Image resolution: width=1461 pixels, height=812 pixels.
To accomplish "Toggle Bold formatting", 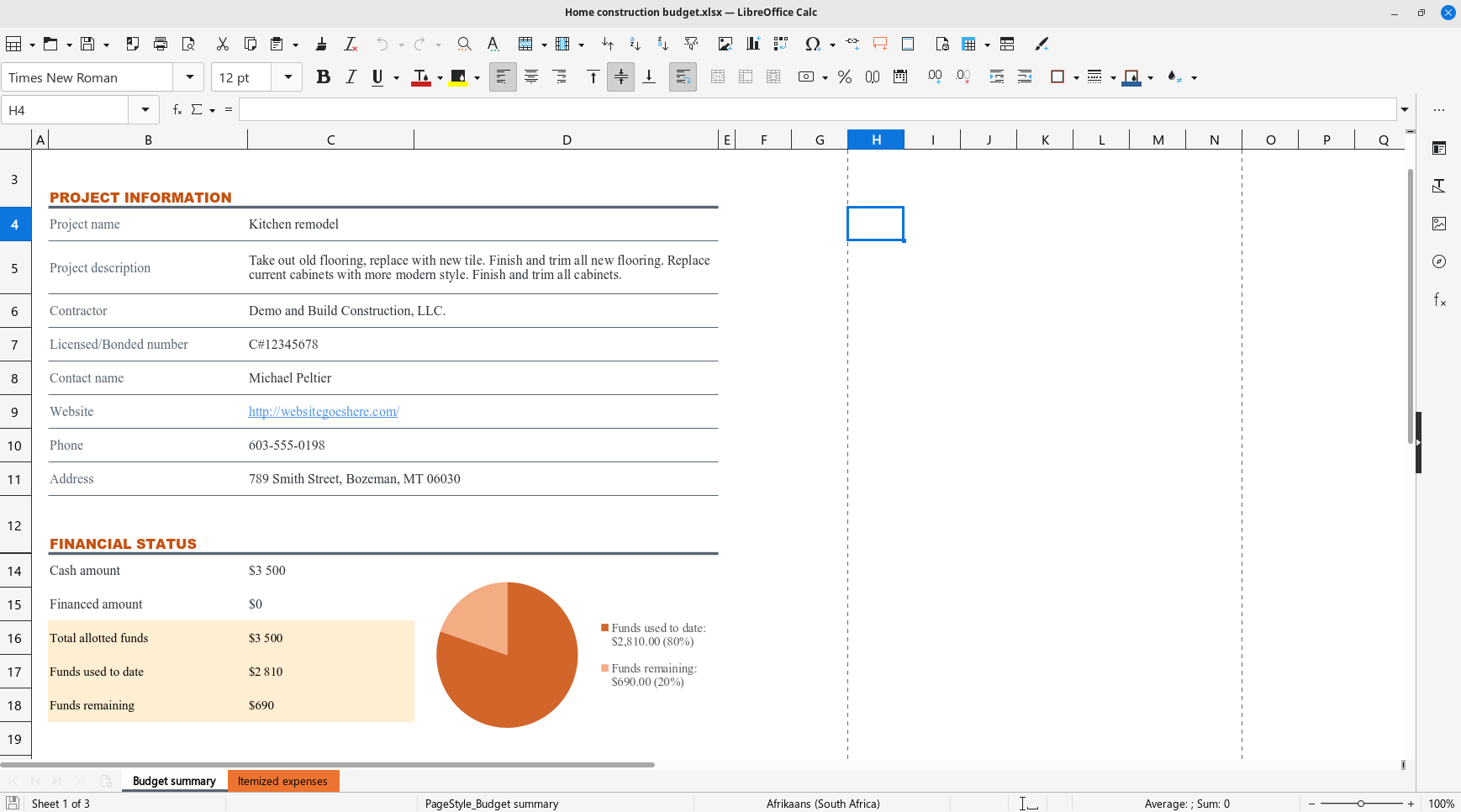I will coord(323,77).
